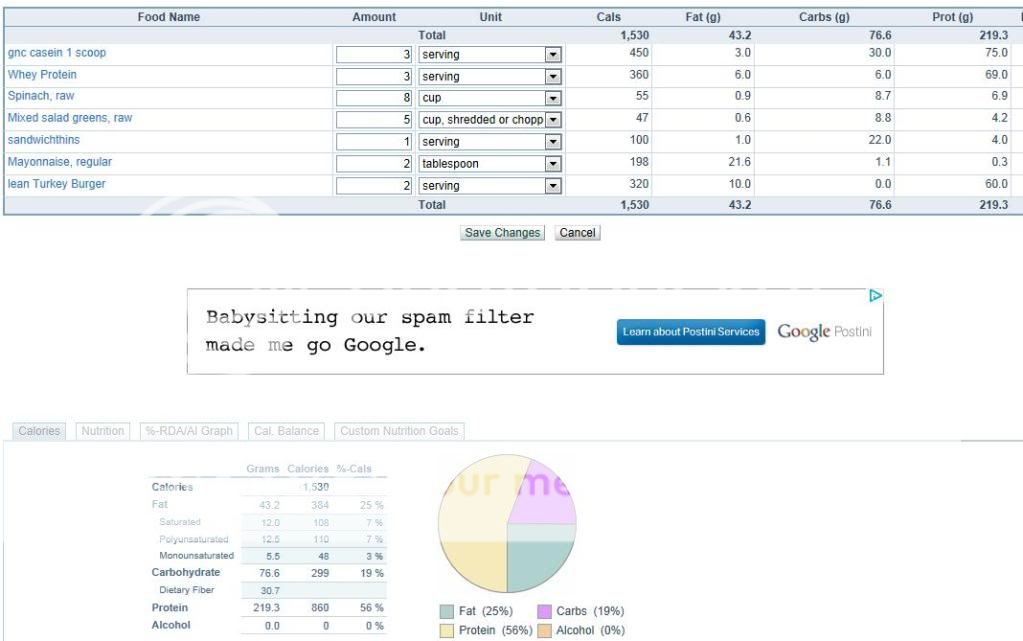Click the sandwichthins food link
This screenshot has width=1023, height=641.
click(x=44, y=140)
